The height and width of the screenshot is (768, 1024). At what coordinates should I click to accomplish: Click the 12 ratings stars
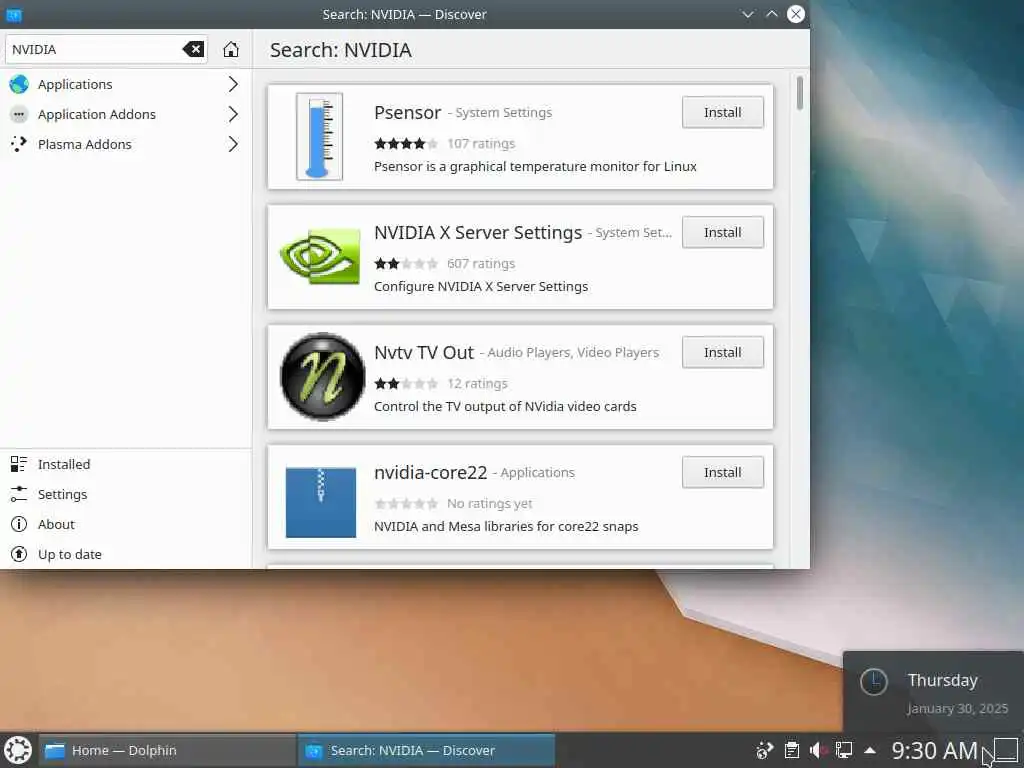point(406,383)
